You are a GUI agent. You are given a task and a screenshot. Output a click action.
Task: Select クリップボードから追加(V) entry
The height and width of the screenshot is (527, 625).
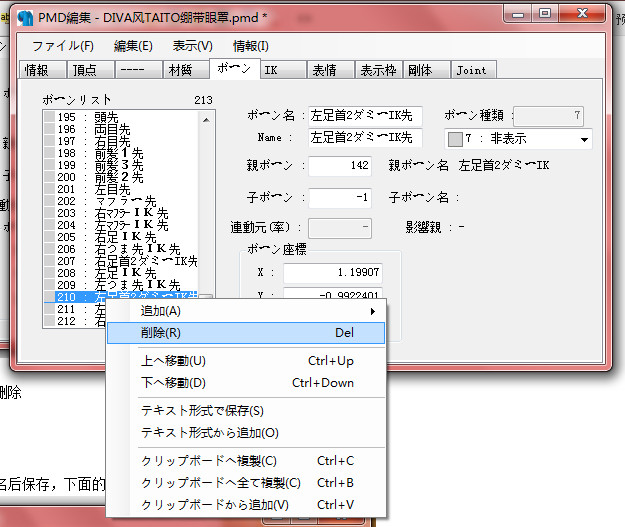(246, 505)
